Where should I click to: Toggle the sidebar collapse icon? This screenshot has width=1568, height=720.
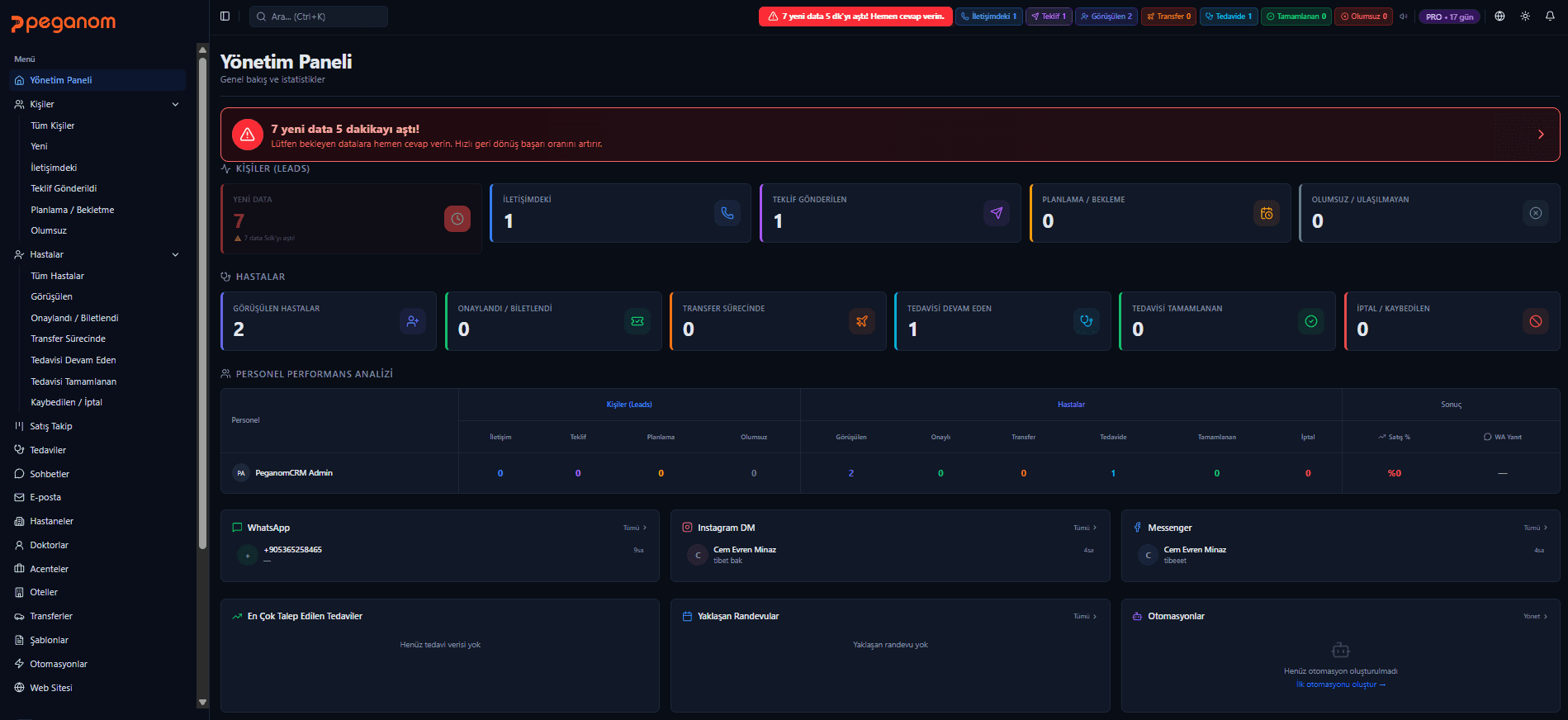pyautogui.click(x=225, y=17)
